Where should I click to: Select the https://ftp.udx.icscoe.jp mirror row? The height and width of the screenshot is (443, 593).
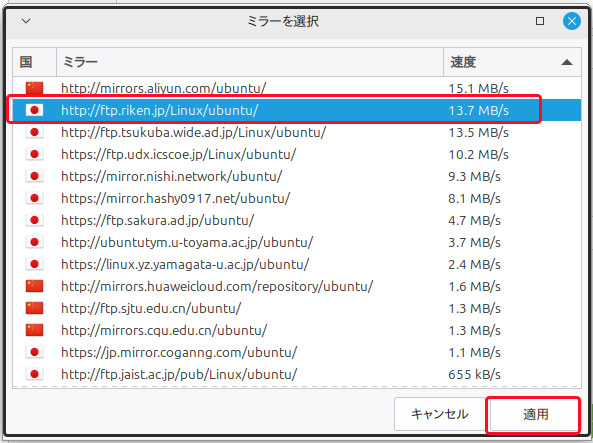pyautogui.click(x=297, y=154)
